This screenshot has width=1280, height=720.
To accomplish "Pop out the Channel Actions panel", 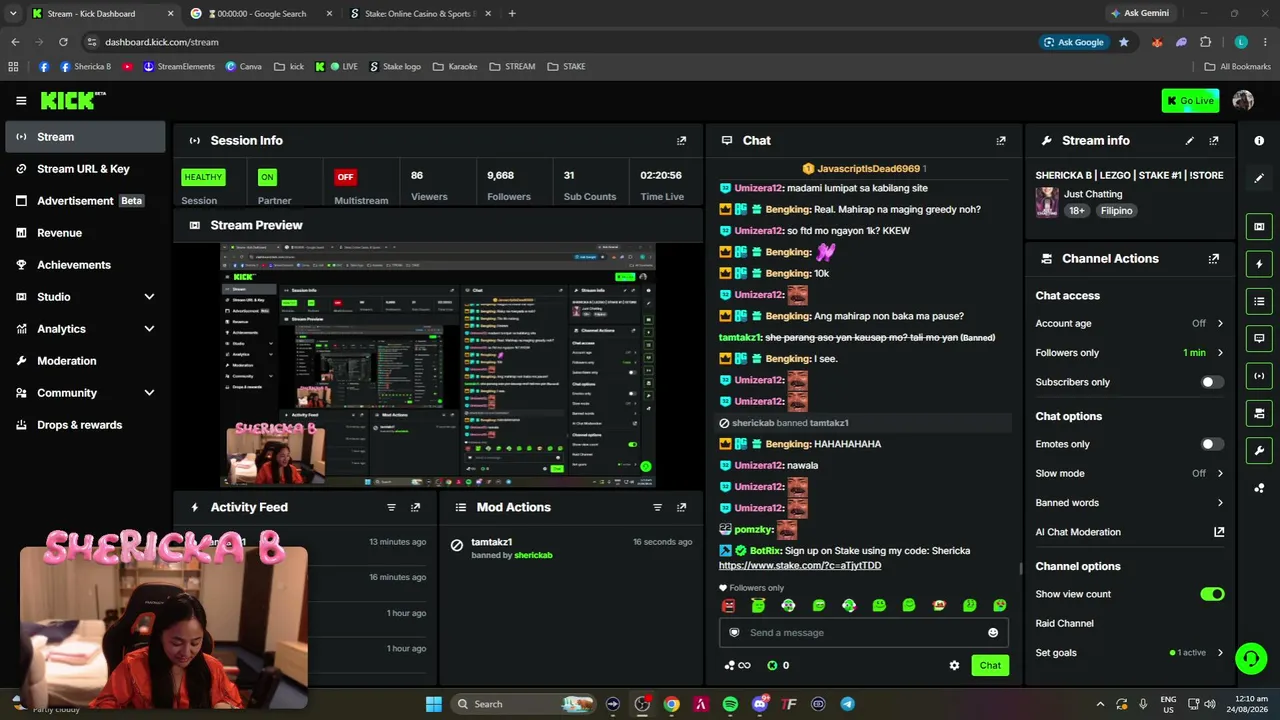I will pyautogui.click(x=1214, y=259).
